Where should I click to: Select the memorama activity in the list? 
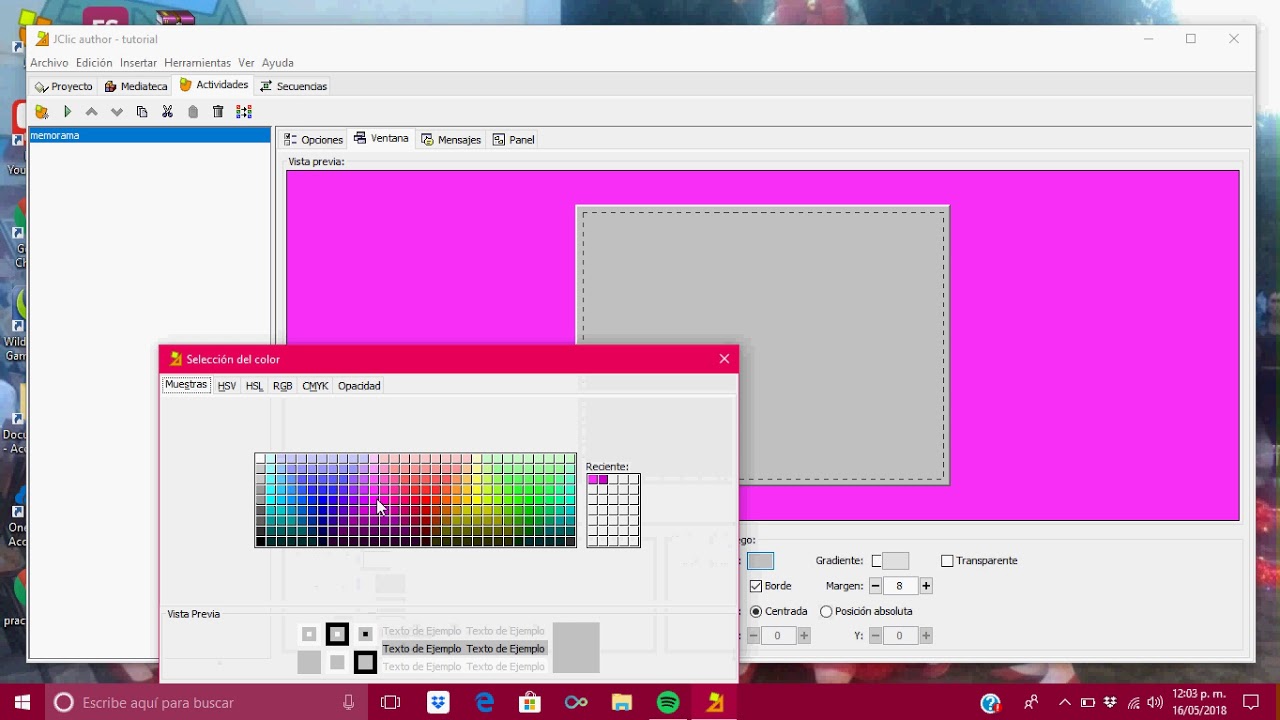click(x=150, y=135)
